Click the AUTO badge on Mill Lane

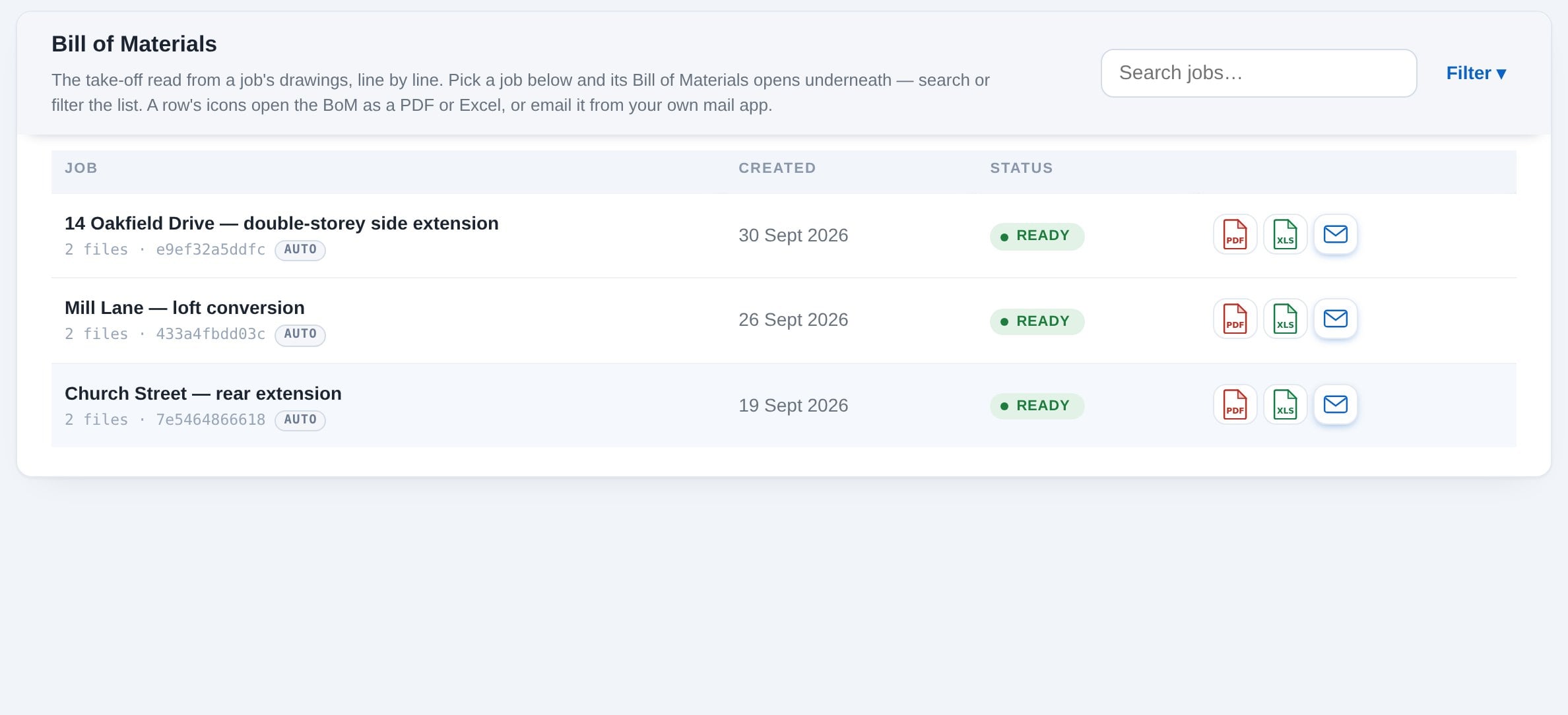(300, 334)
